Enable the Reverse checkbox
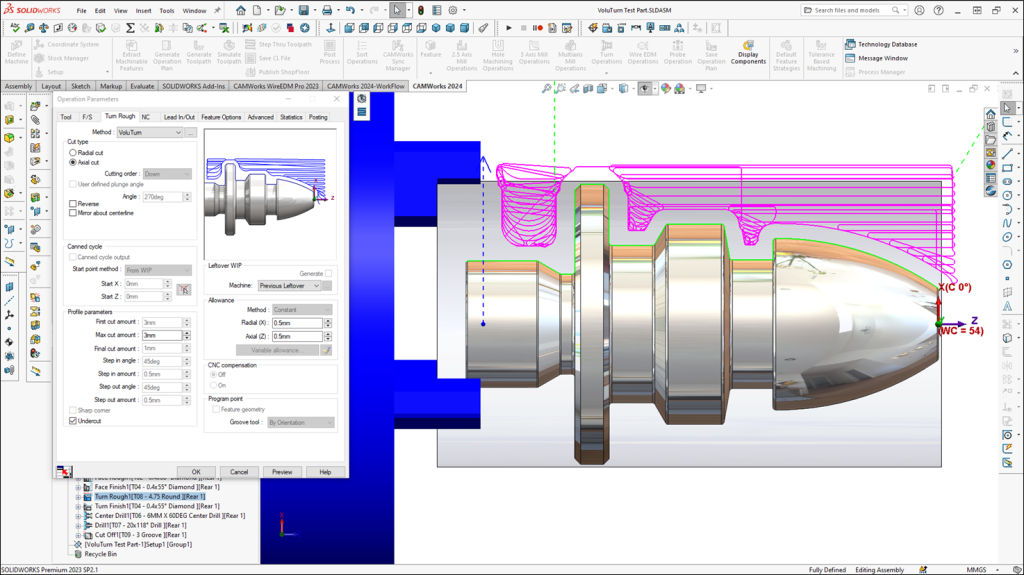This screenshot has width=1024, height=575. [x=73, y=204]
